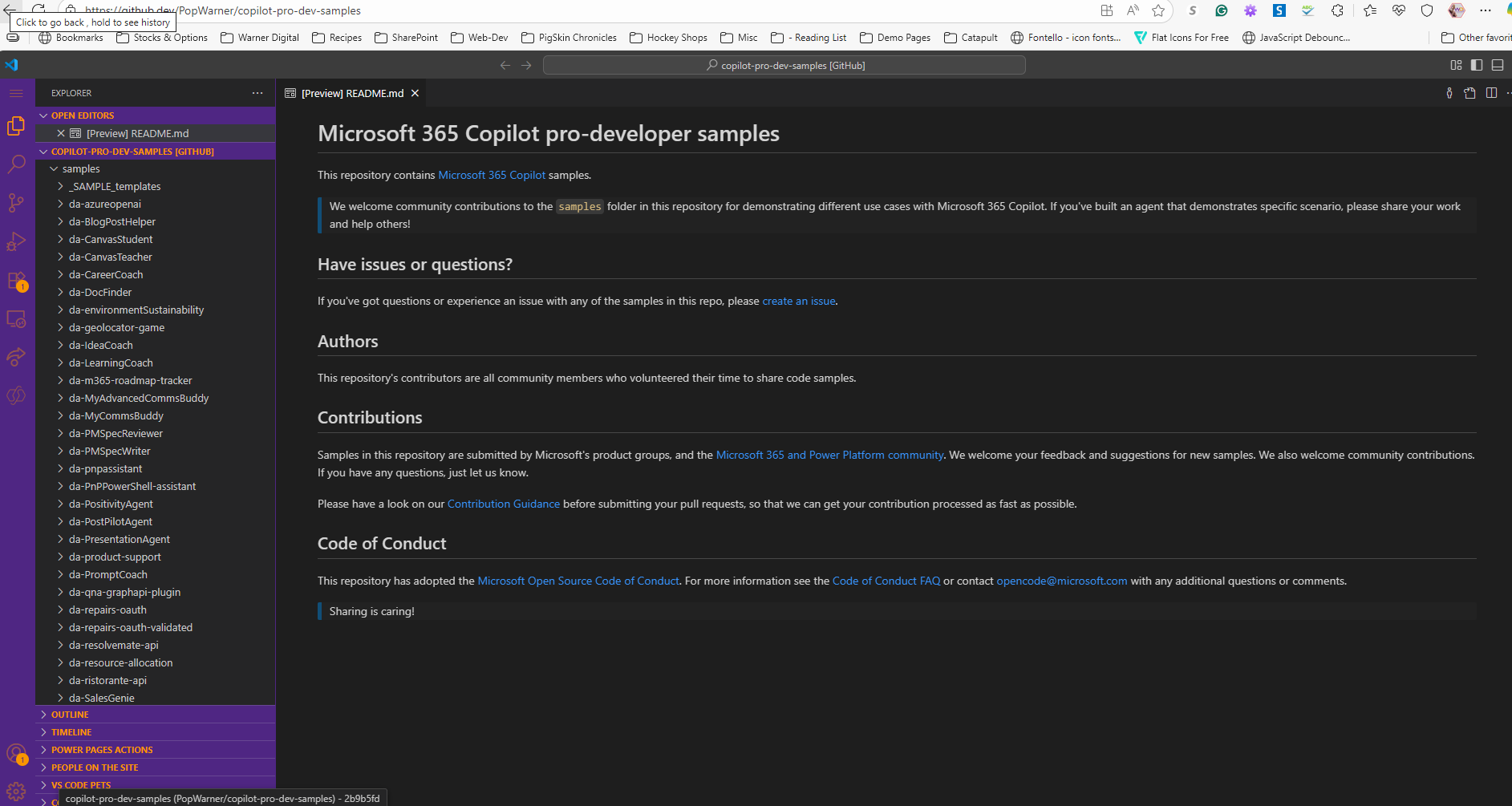Image resolution: width=1512 pixels, height=806 pixels.
Task: Expand the da-SalesGenie folder
Action: tap(156, 699)
